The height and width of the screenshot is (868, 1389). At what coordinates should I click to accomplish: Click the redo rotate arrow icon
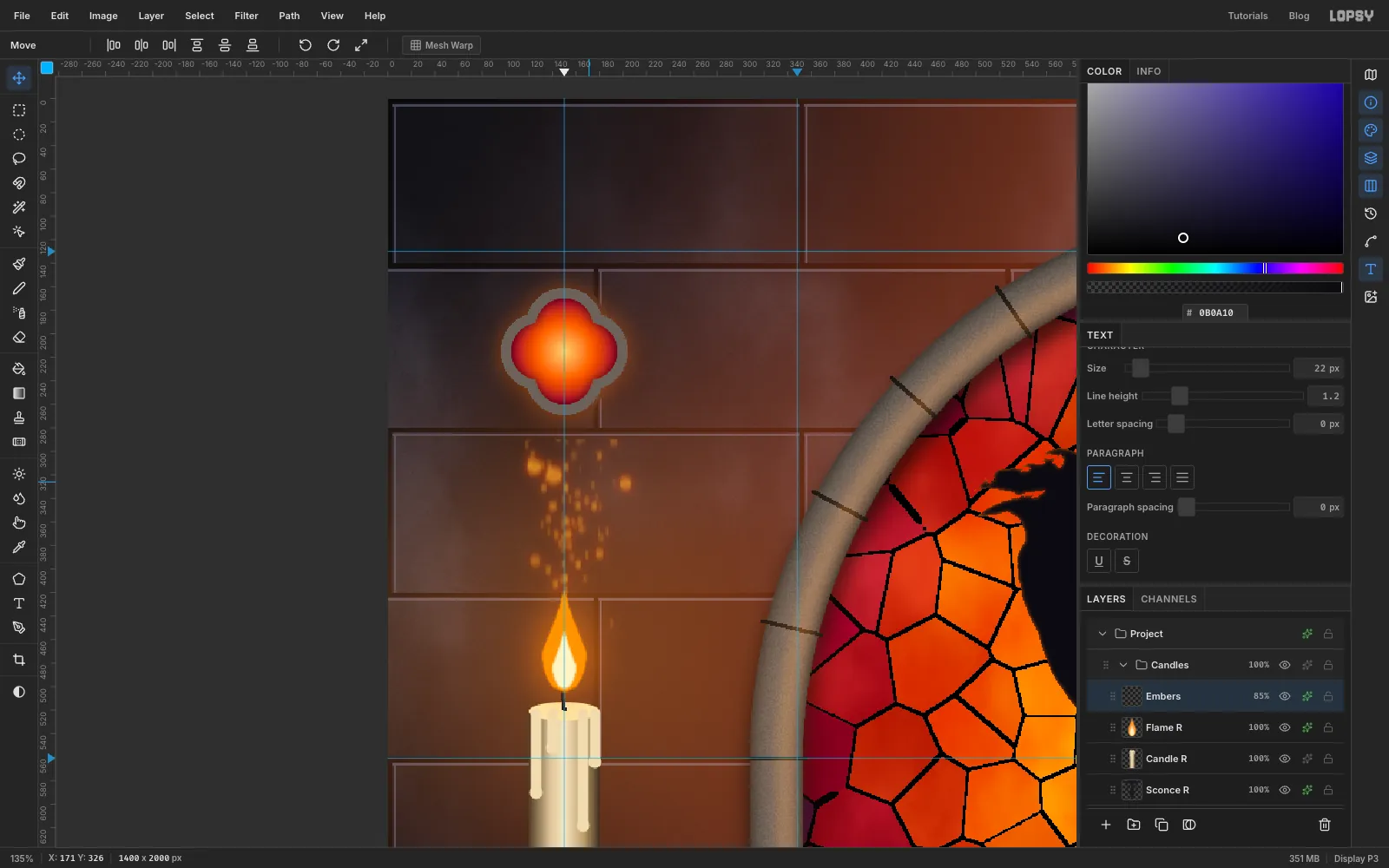coord(333,45)
